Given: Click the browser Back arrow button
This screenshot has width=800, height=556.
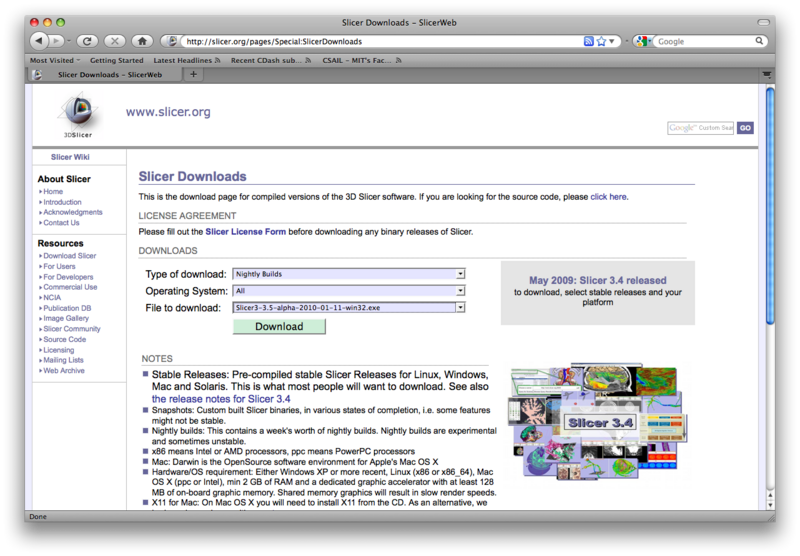Looking at the screenshot, I should 40,41.
